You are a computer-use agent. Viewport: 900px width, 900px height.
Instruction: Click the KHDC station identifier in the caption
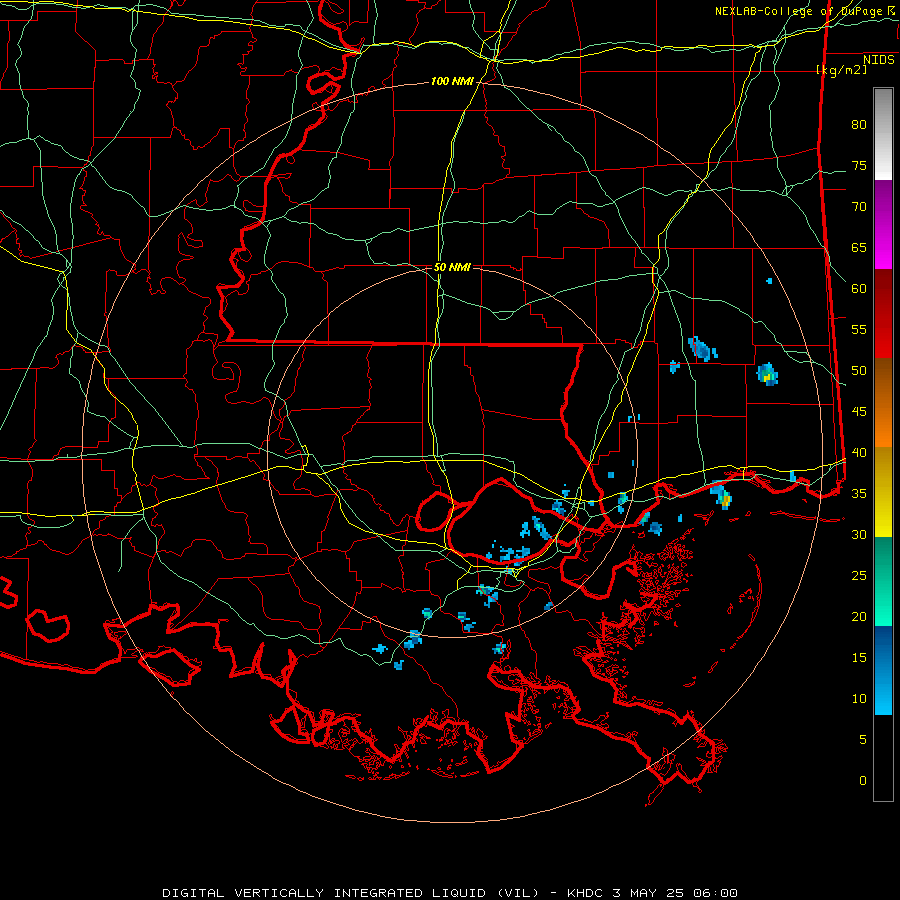pos(586,893)
